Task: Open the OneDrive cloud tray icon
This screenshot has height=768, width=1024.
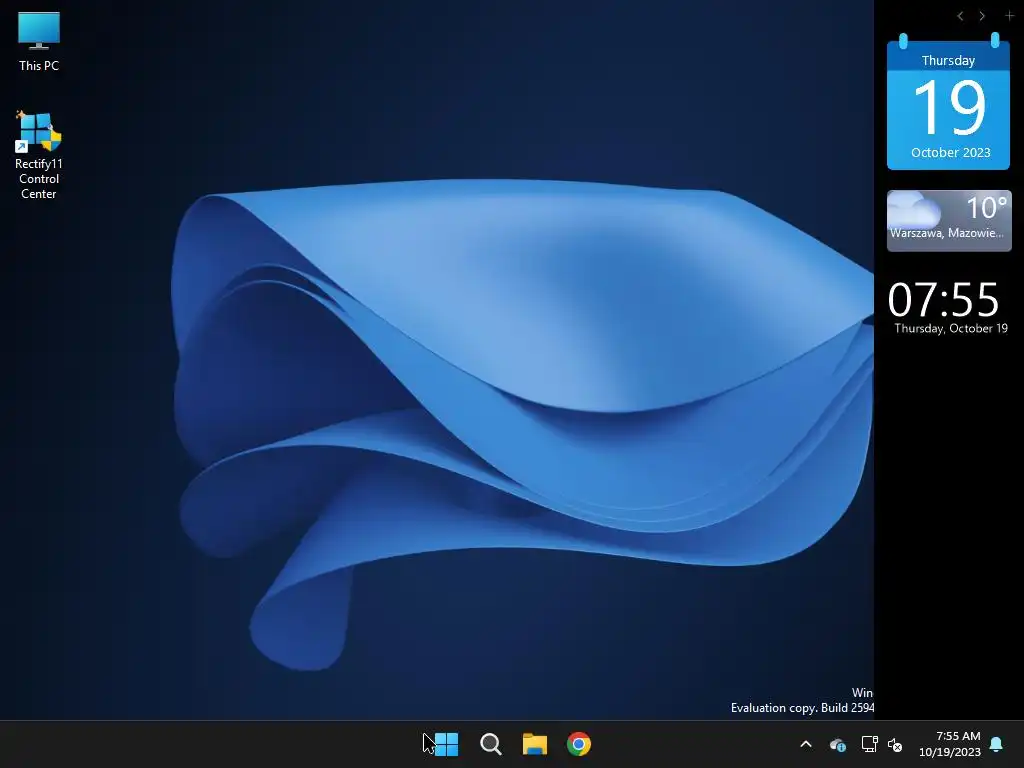Action: pos(838,744)
